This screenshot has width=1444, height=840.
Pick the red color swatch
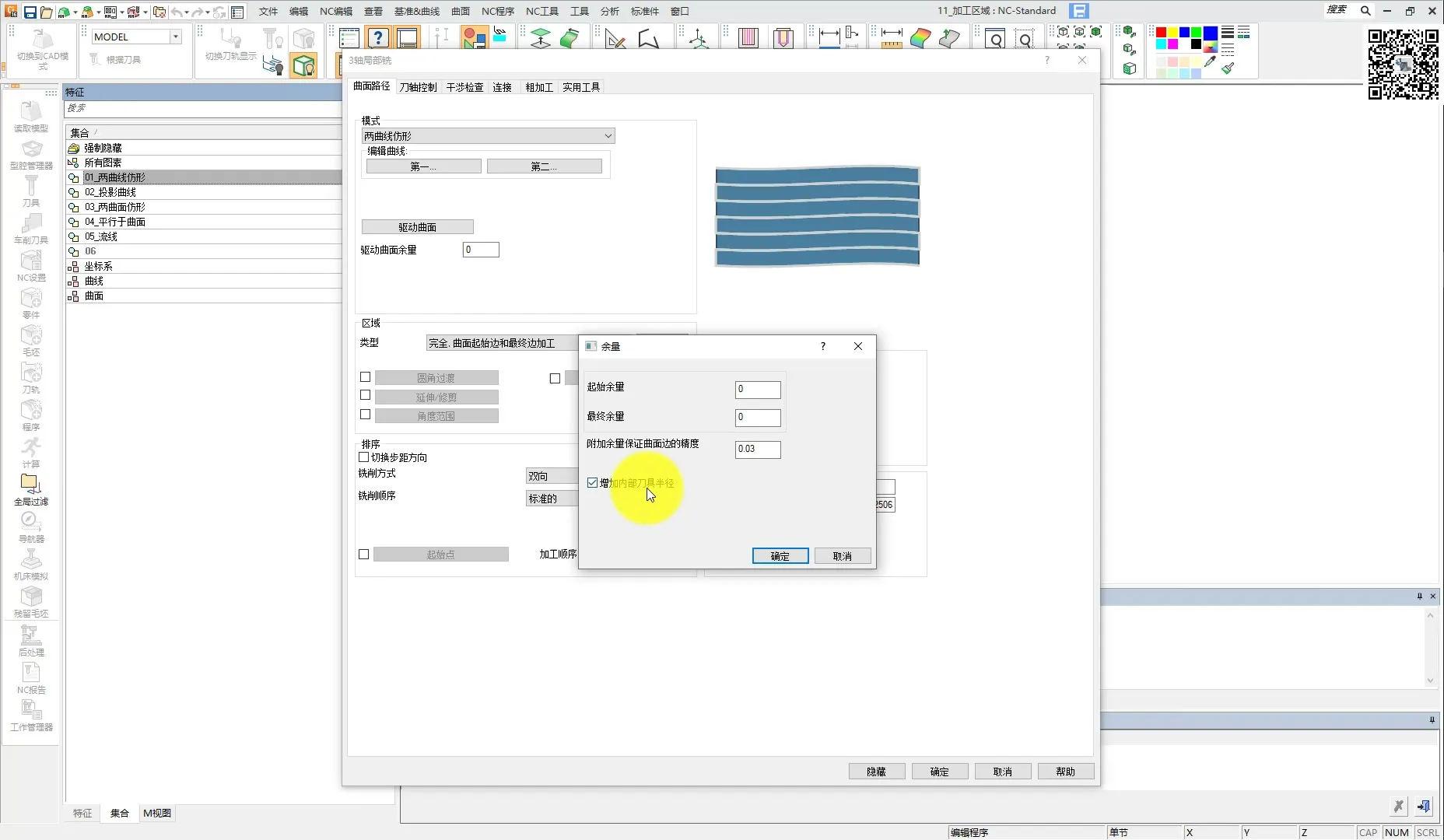pyautogui.click(x=1161, y=33)
